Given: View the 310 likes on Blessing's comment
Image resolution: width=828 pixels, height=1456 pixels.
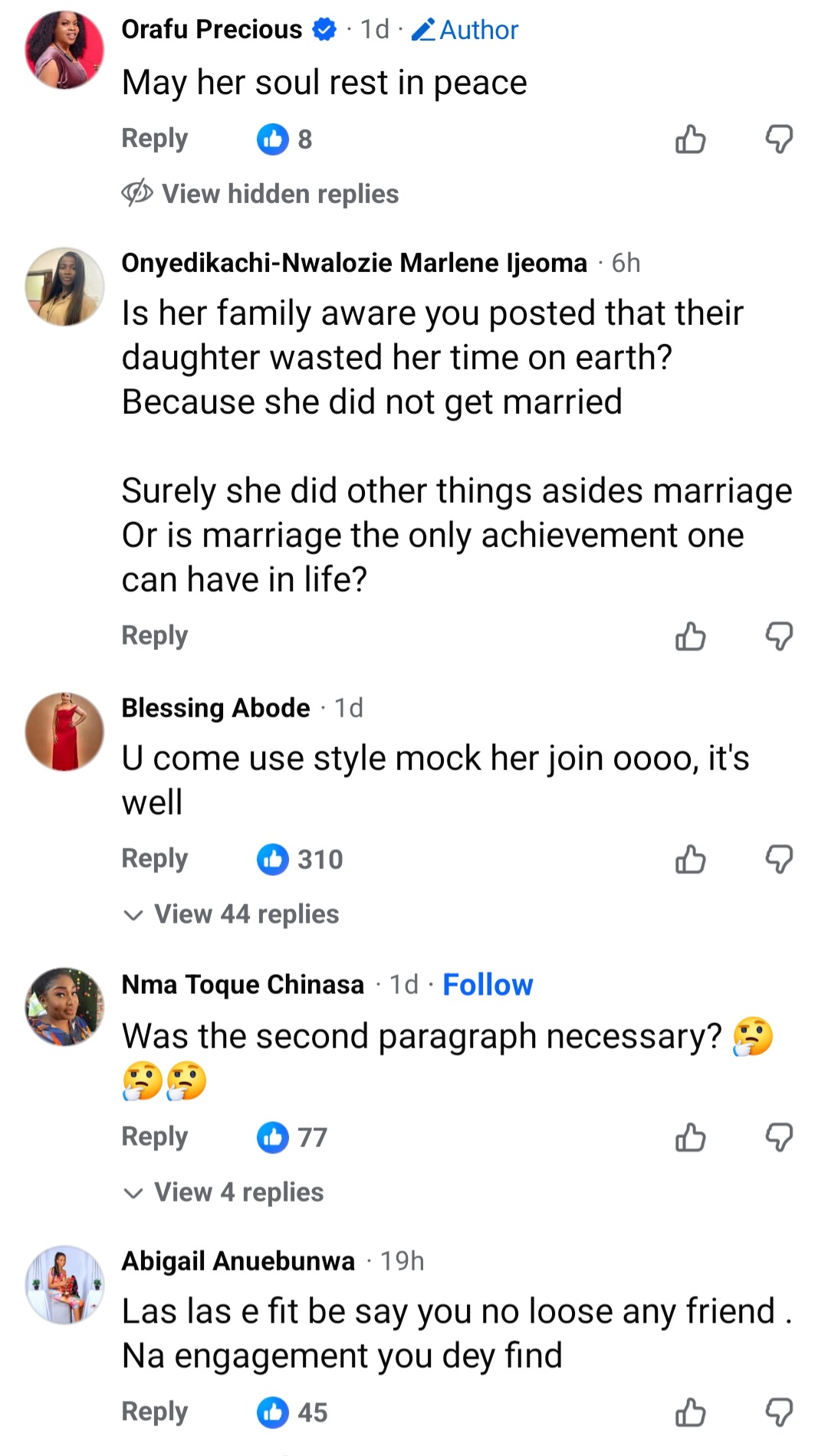Looking at the screenshot, I should click(300, 859).
